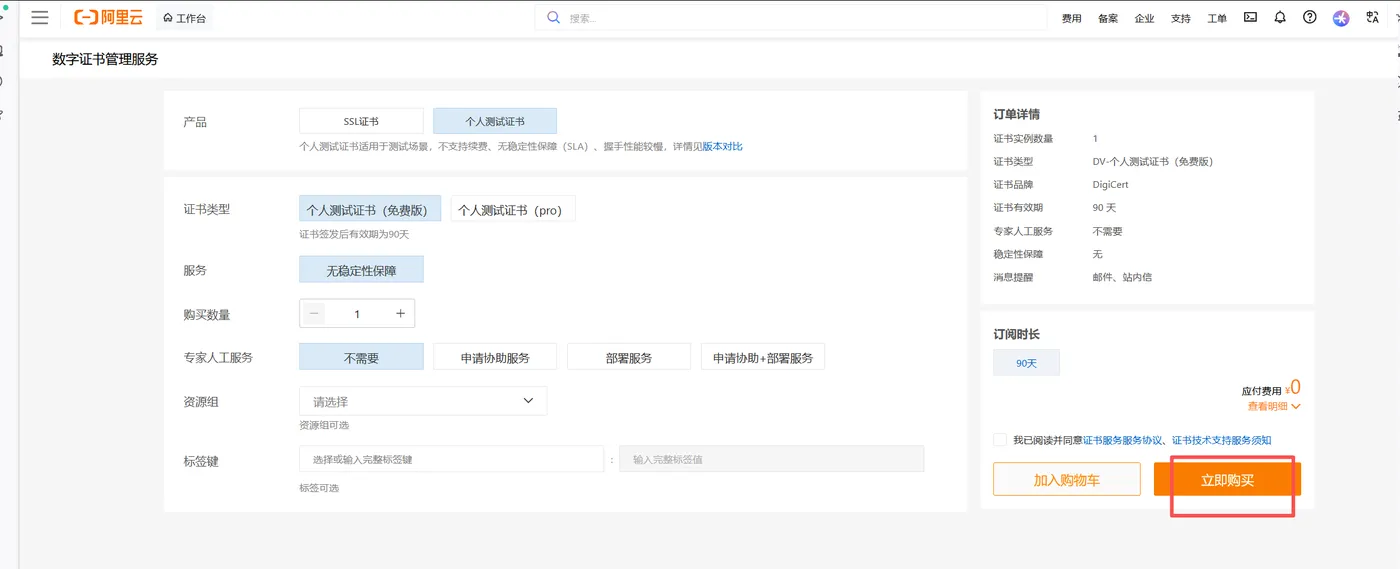Select 不需要 for expert service
Image resolution: width=1400 pixels, height=569 pixels.
361,357
